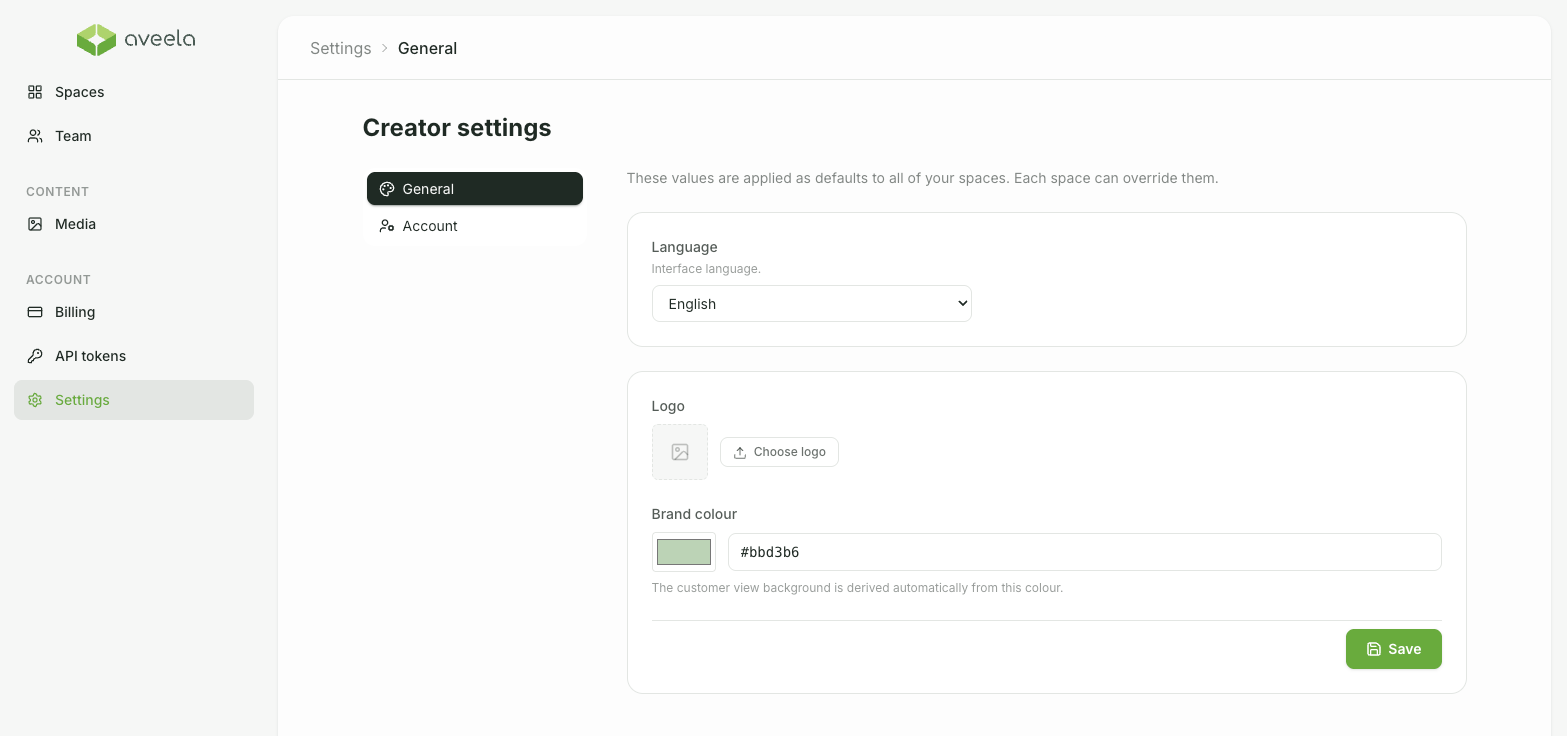Click the Account user-cog icon
This screenshot has height=736, width=1567.
tap(387, 226)
